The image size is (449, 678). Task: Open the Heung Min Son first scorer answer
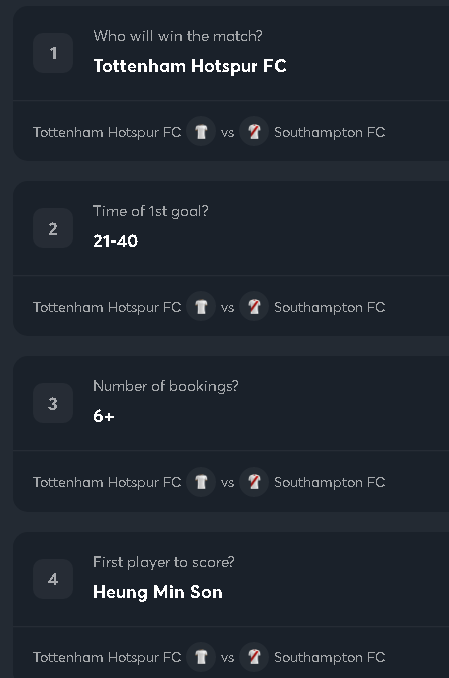click(x=158, y=592)
